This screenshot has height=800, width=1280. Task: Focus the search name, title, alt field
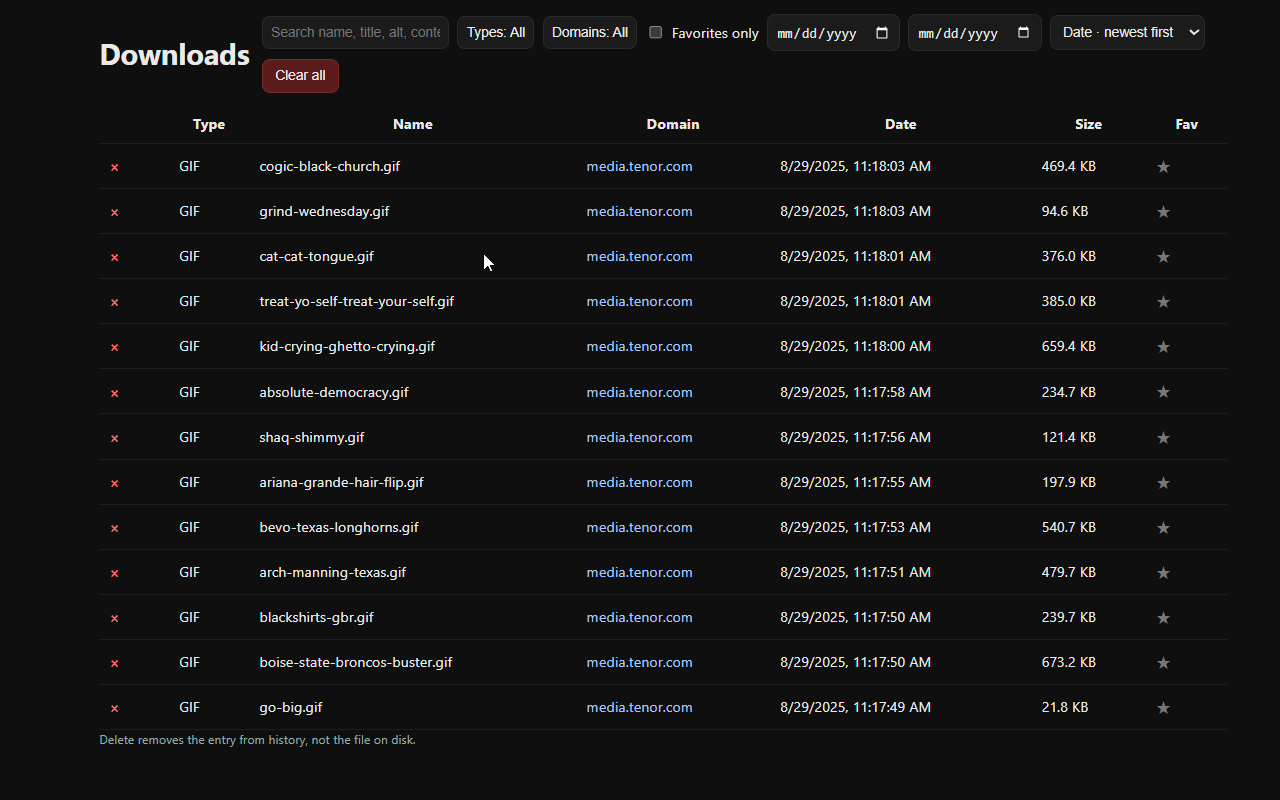(355, 32)
